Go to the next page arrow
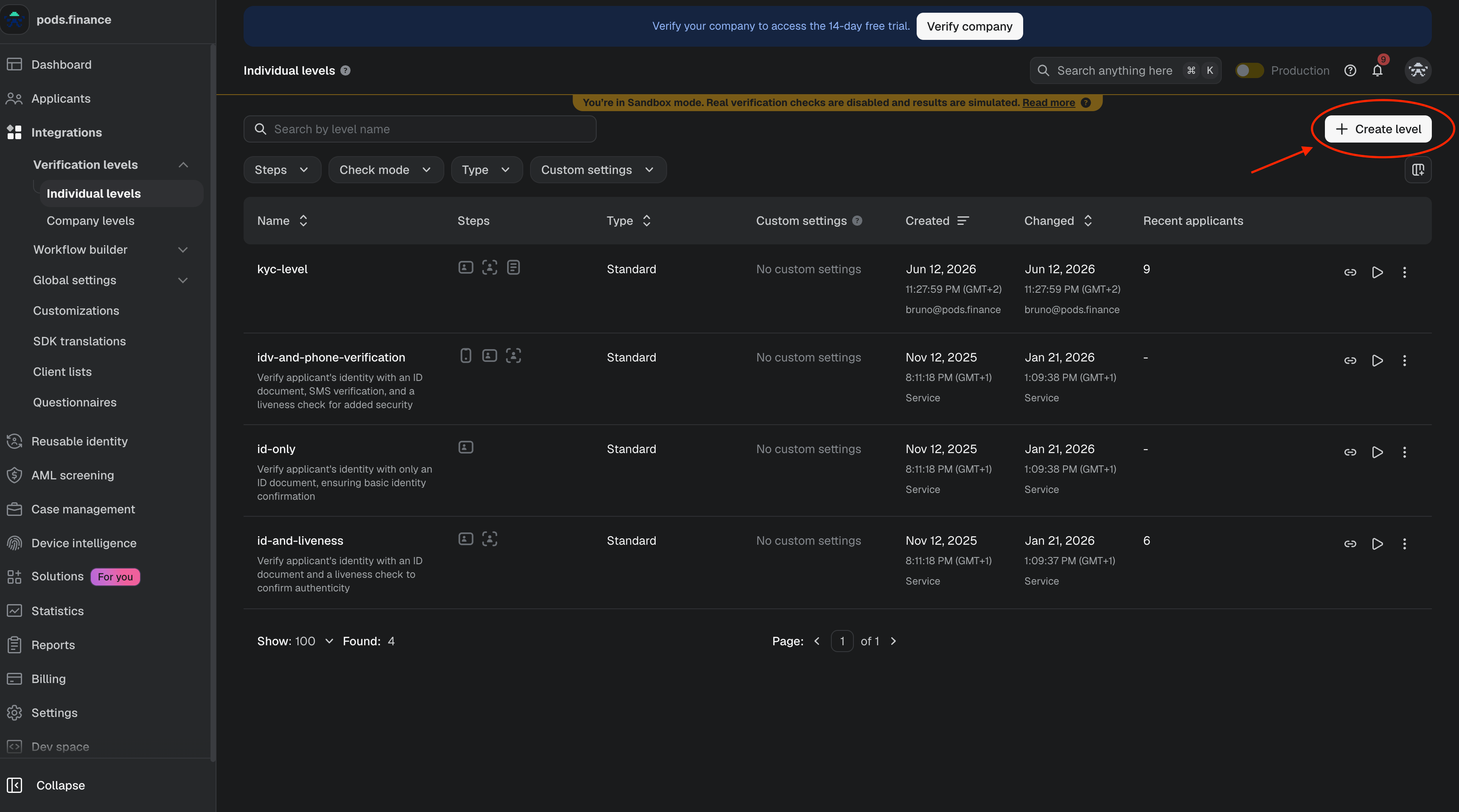Image resolution: width=1459 pixels, height=812 pixels. (893, 641)
